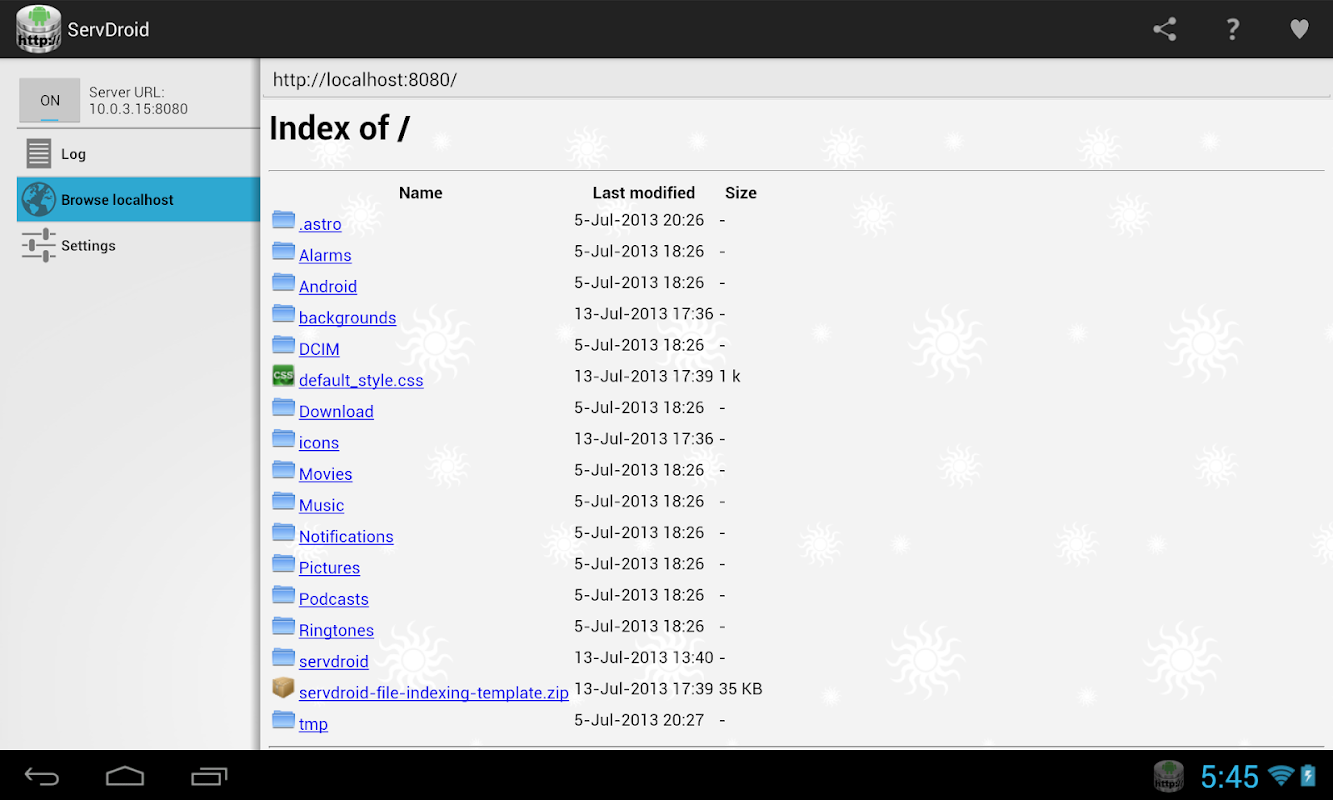Click the Log document icon

(x=39, y=153)
